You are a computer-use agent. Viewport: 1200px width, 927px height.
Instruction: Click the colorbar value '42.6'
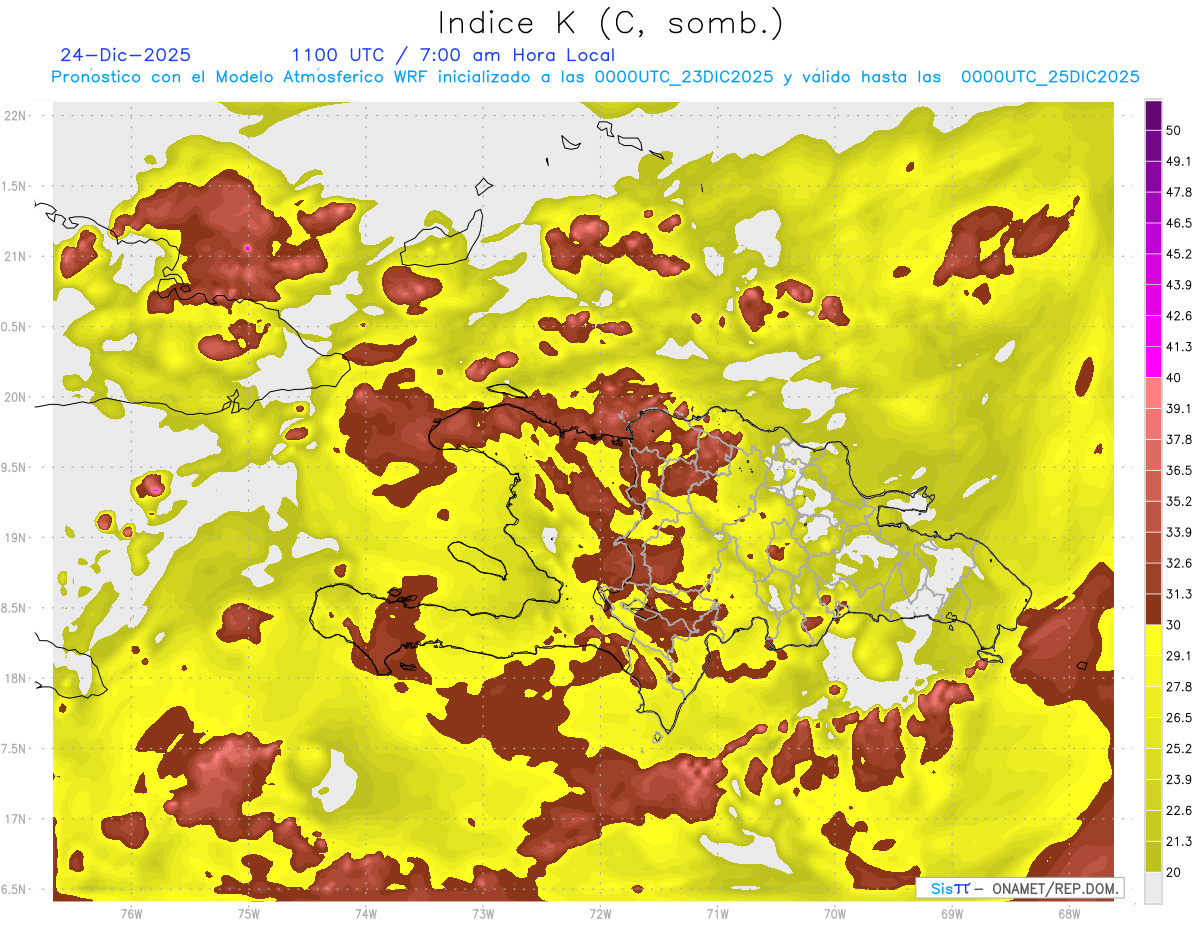pos(1179,316)
